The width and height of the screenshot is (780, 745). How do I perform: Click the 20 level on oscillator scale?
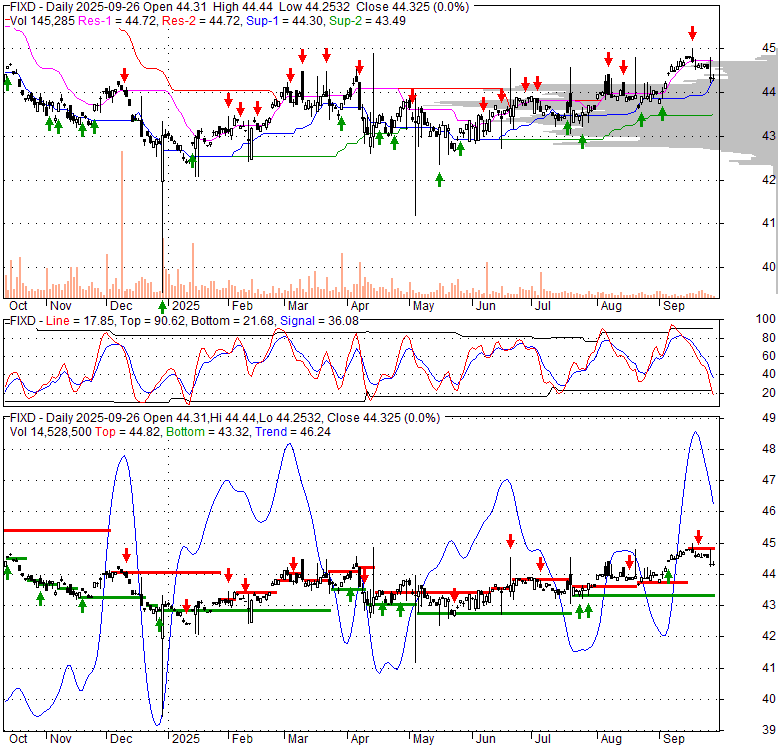[769, 393]
